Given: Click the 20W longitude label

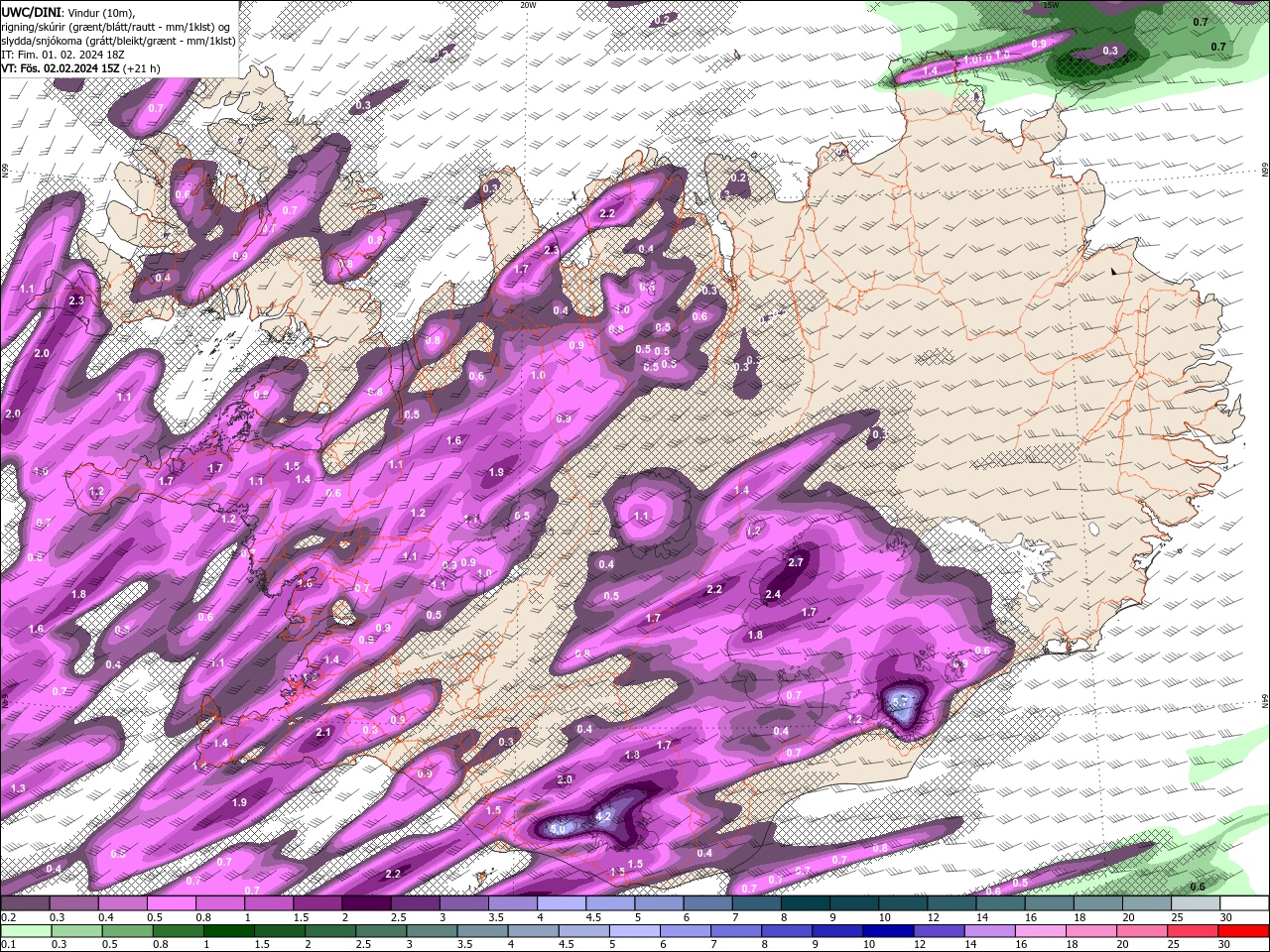Looking at the screenshot, I should pyautogui.click(x=528, y=5).
